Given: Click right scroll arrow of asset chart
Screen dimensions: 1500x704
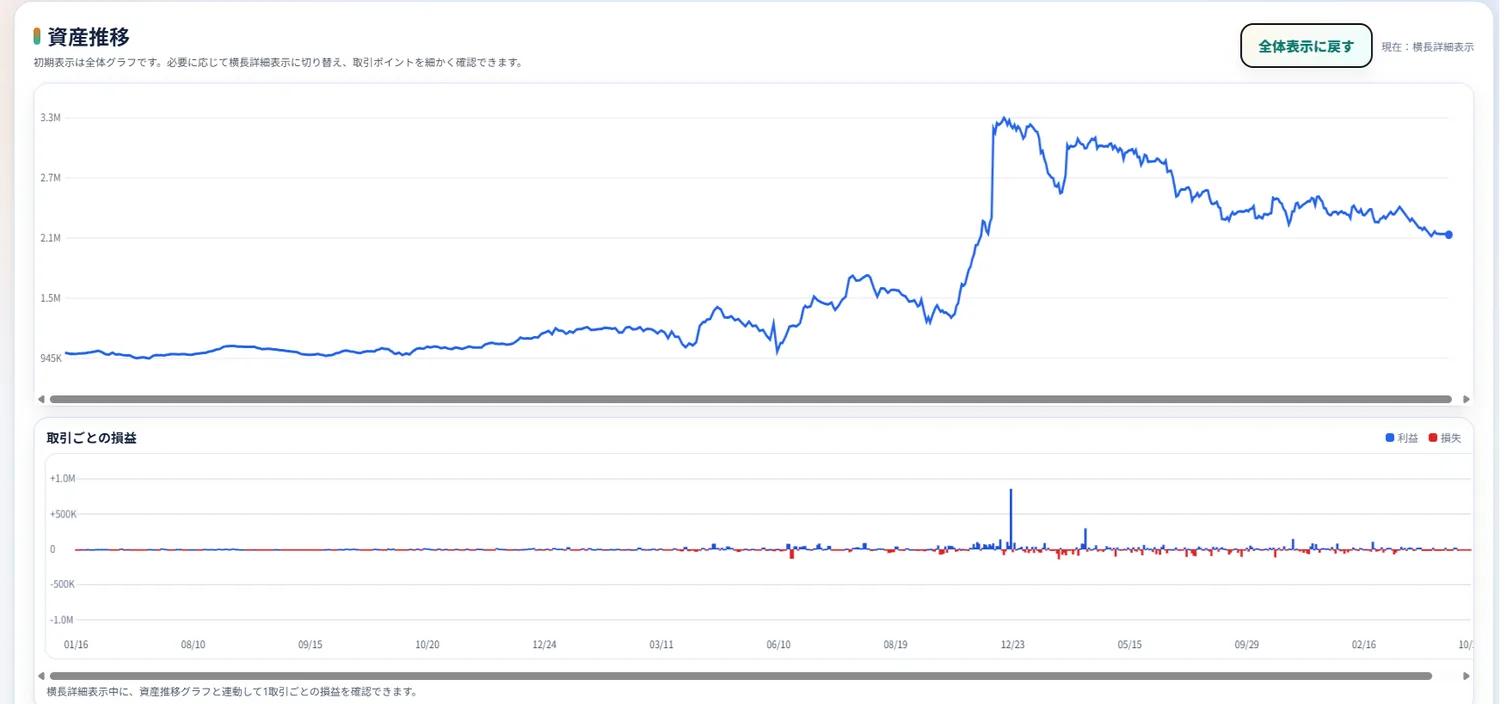Looking at the screenshot, I should (x=1466, y=399).
